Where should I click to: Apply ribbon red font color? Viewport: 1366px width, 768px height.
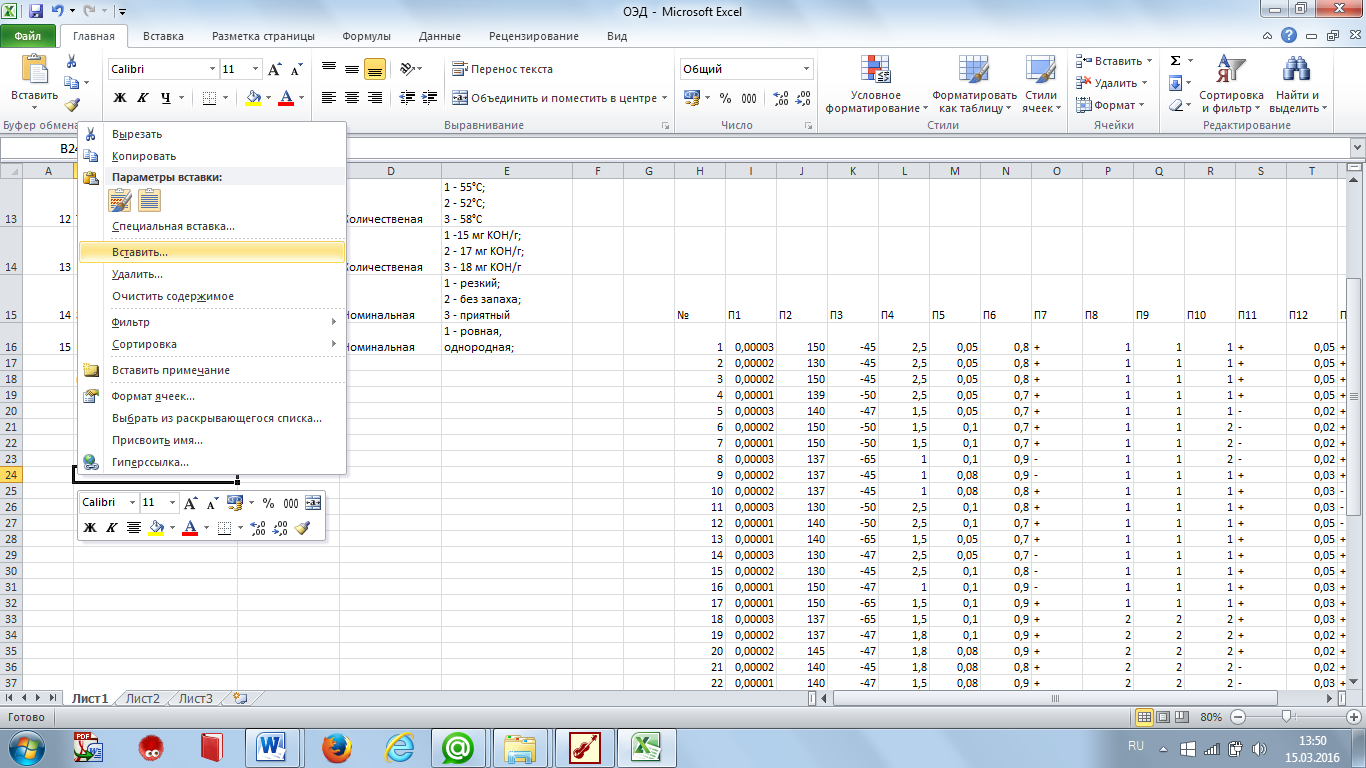[x=288, y=98]
